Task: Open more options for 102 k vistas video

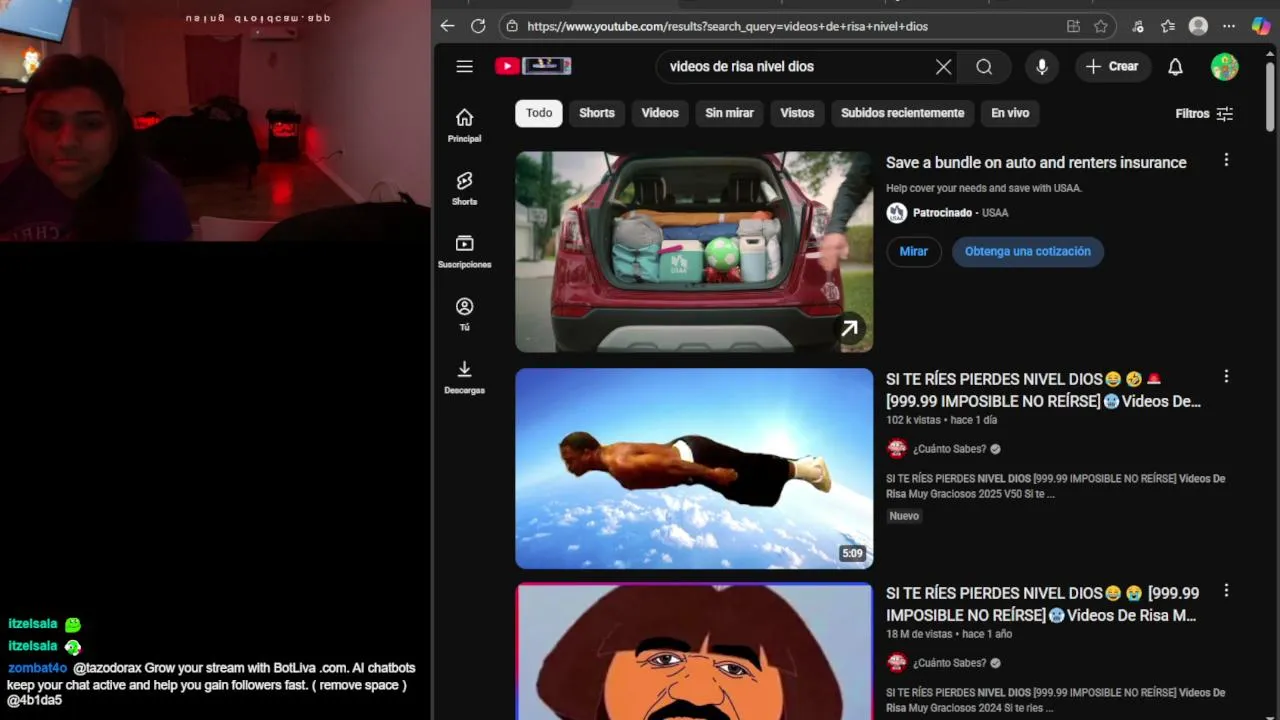Action: tap(1226, 377)
